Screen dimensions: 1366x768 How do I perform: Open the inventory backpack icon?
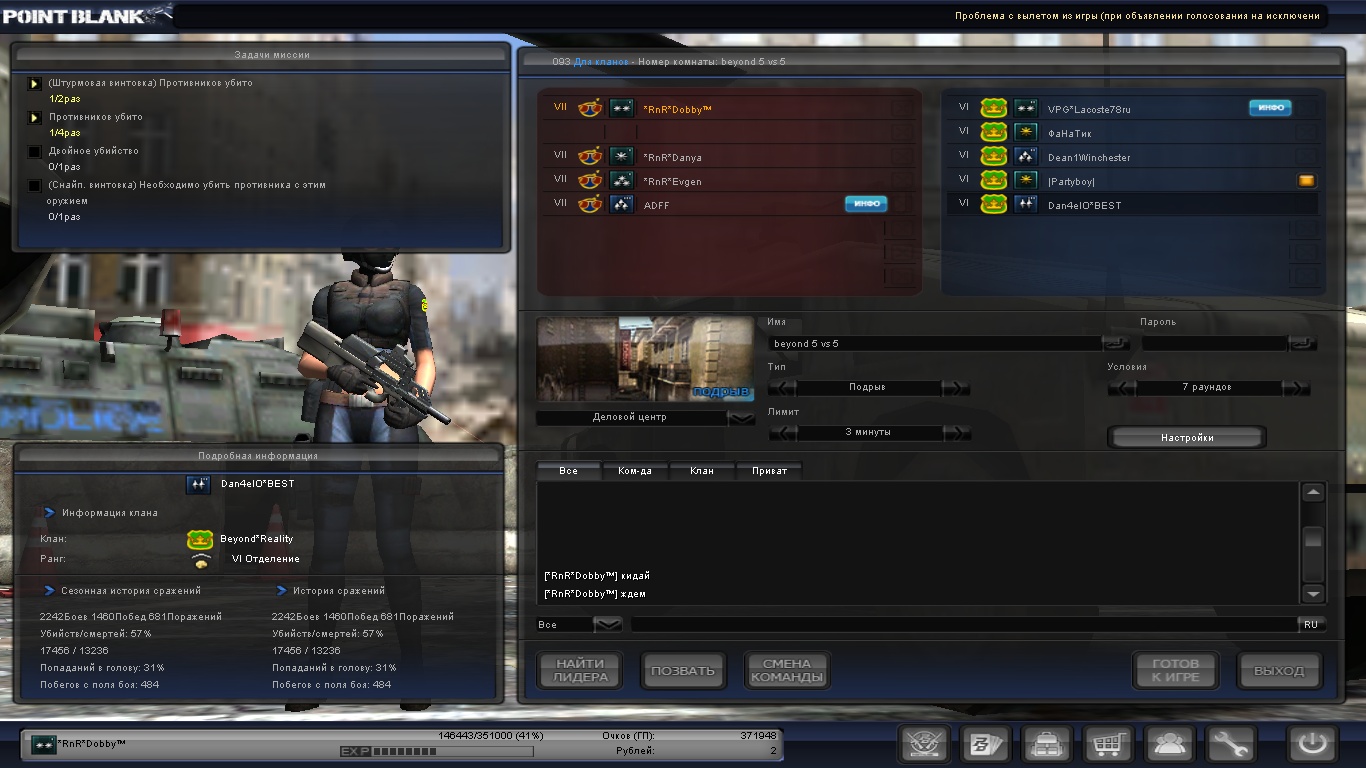click(1047, 744)
